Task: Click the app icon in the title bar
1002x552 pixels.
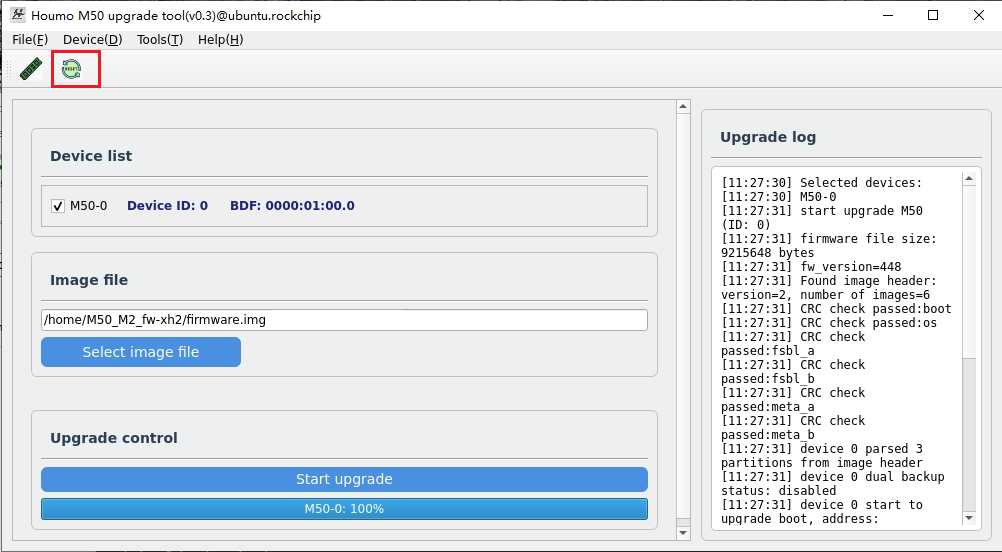Action: tap(18, 15)
